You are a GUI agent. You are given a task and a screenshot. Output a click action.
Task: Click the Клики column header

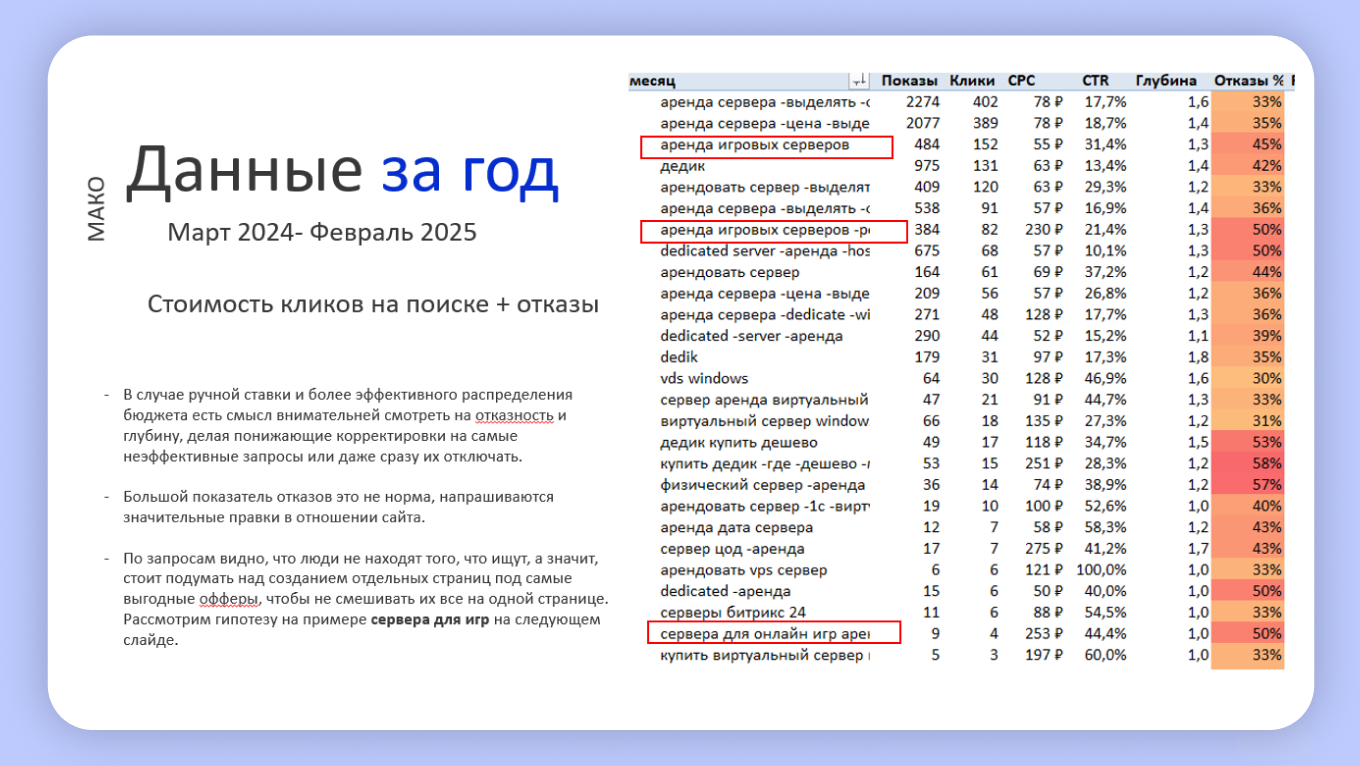pos(972,81)
